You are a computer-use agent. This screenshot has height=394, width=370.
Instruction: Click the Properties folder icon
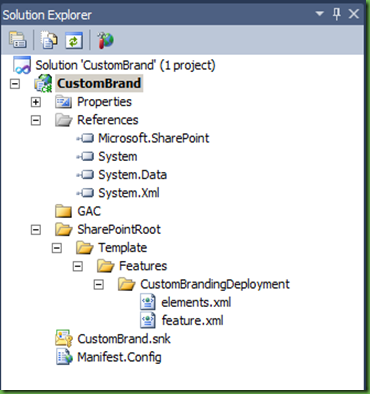(x=63, y=102)
